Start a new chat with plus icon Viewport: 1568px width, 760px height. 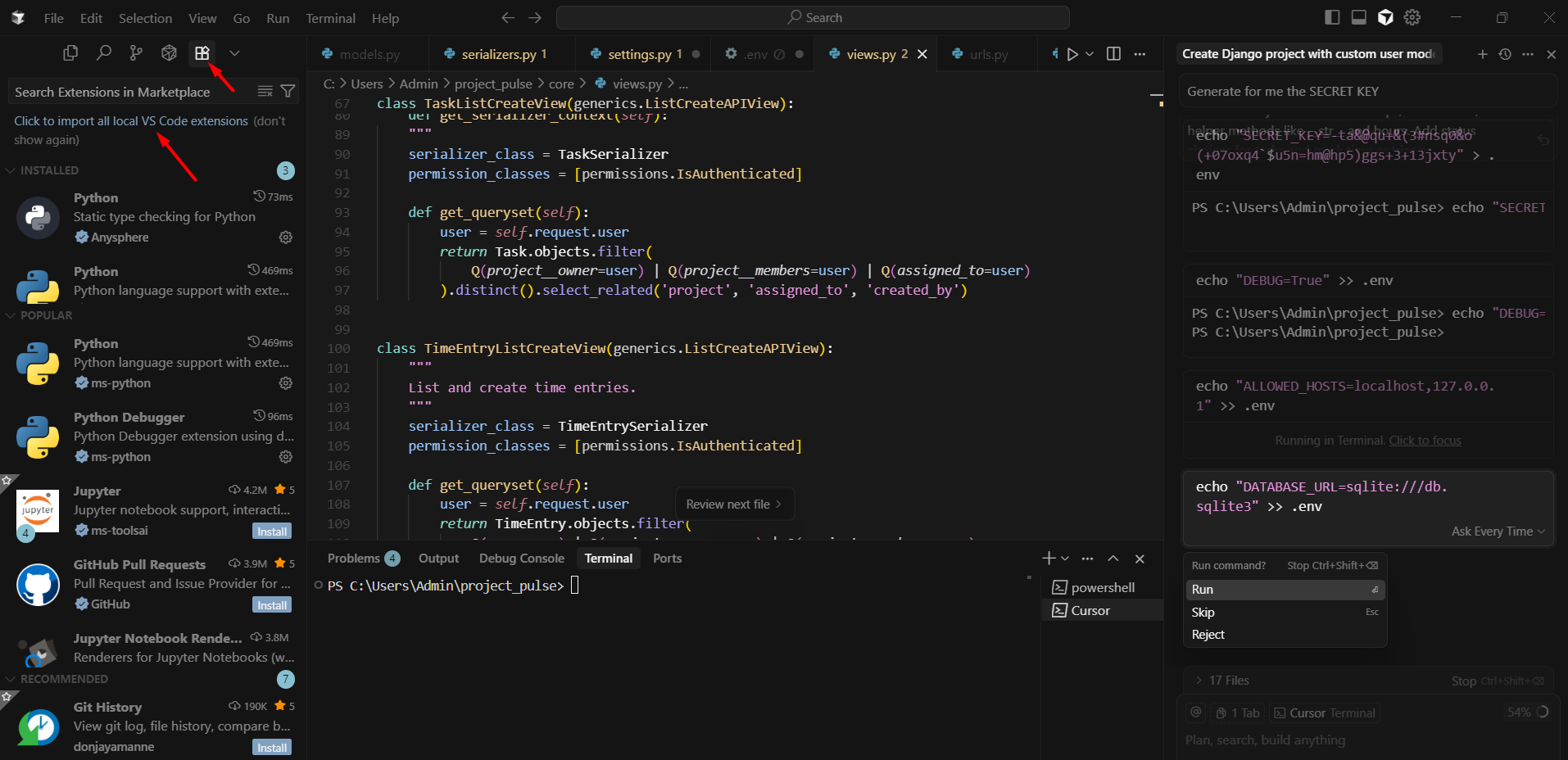1482,54
